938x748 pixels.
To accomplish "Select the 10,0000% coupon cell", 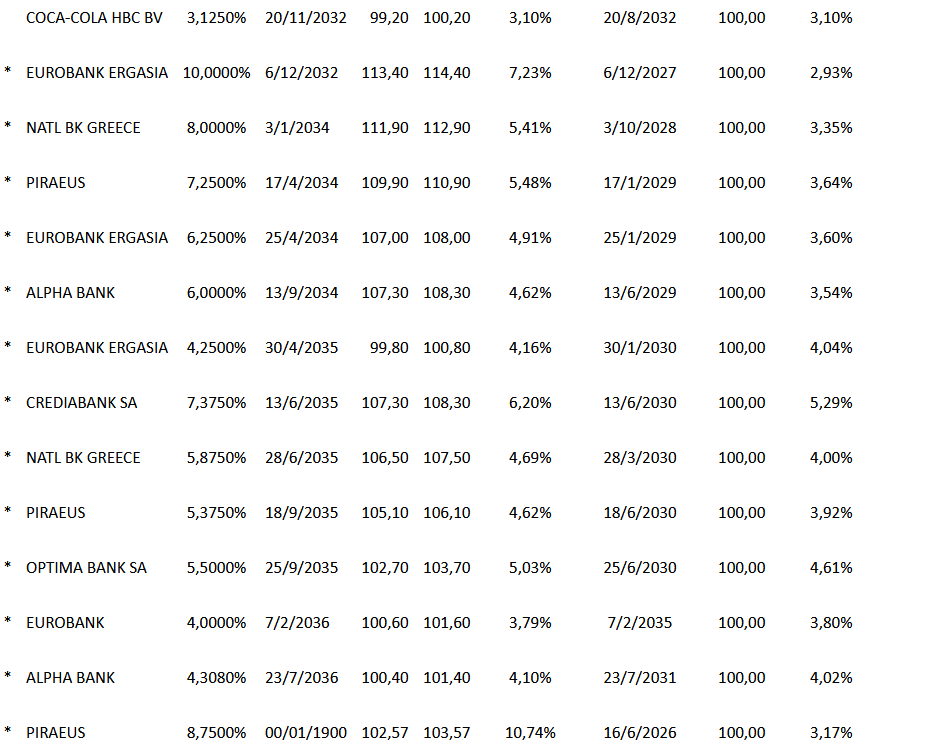I will (216, 73).
